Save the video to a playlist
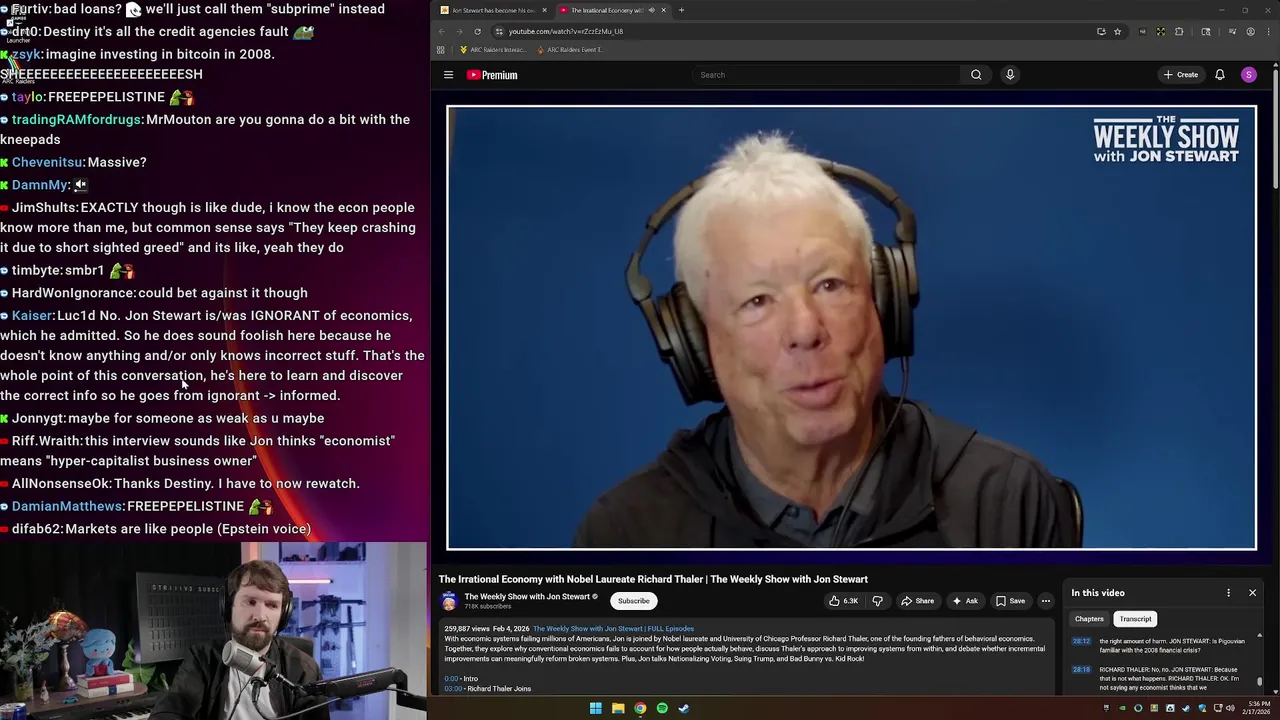 point(1010,601)
